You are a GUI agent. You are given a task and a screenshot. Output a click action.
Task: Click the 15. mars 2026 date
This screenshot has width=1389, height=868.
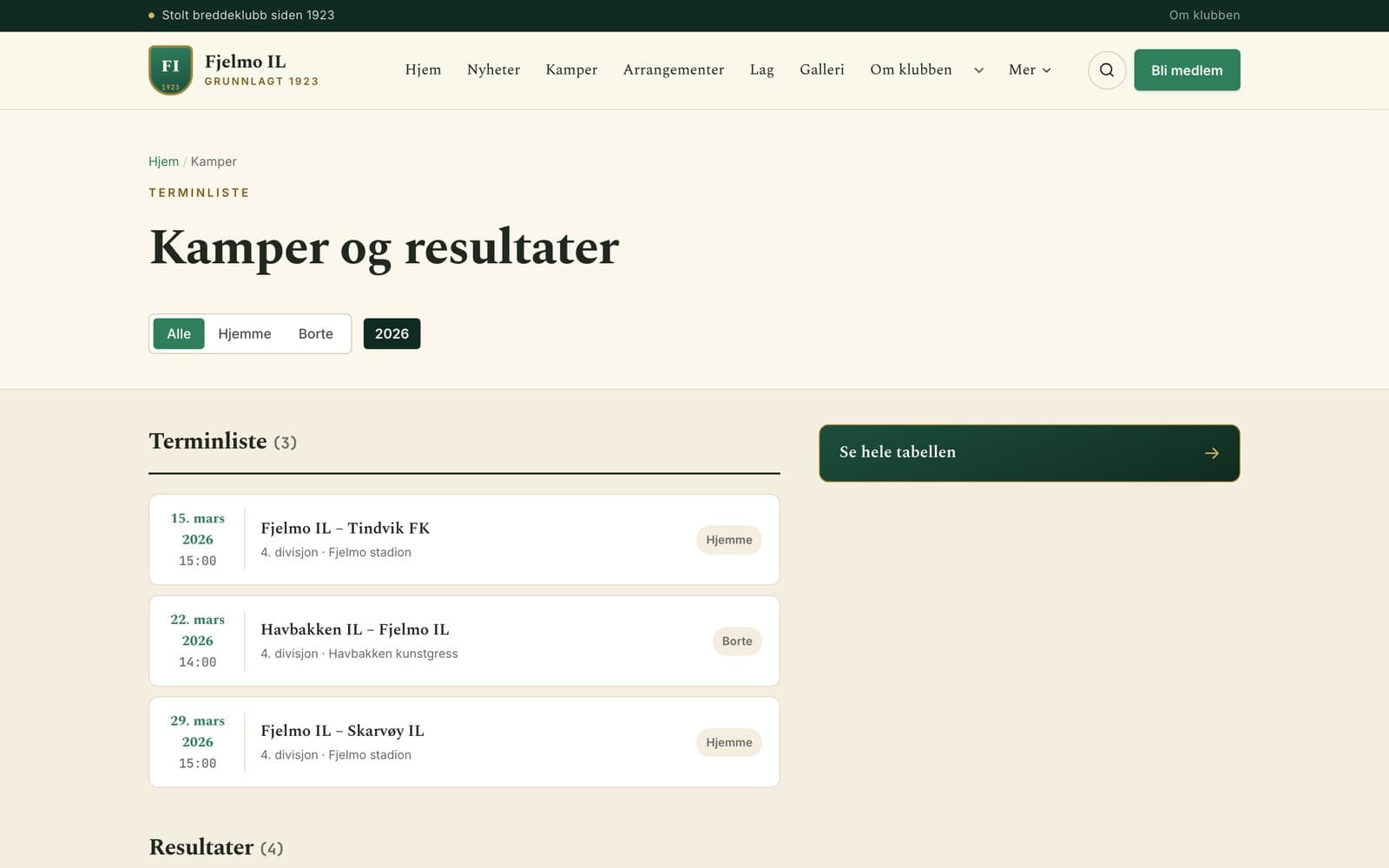point(197,529)
